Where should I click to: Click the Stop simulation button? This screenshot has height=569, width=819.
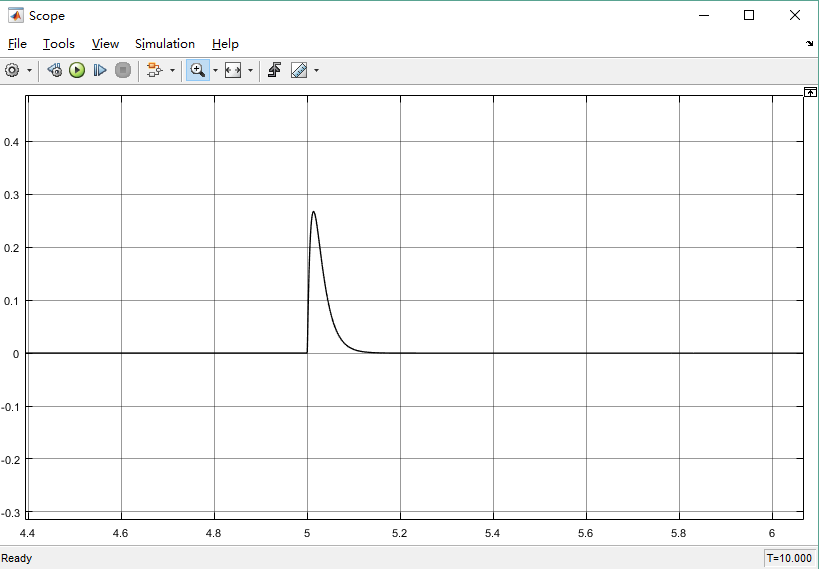point(123,70)
